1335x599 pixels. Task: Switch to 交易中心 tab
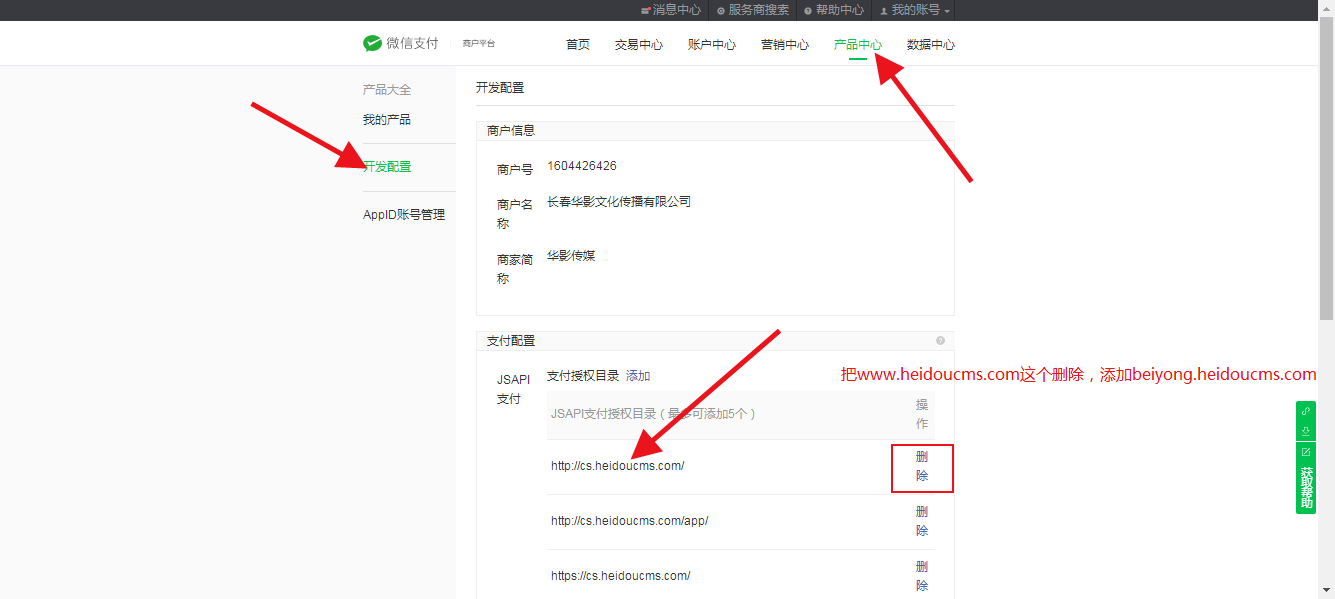(639, 45)
